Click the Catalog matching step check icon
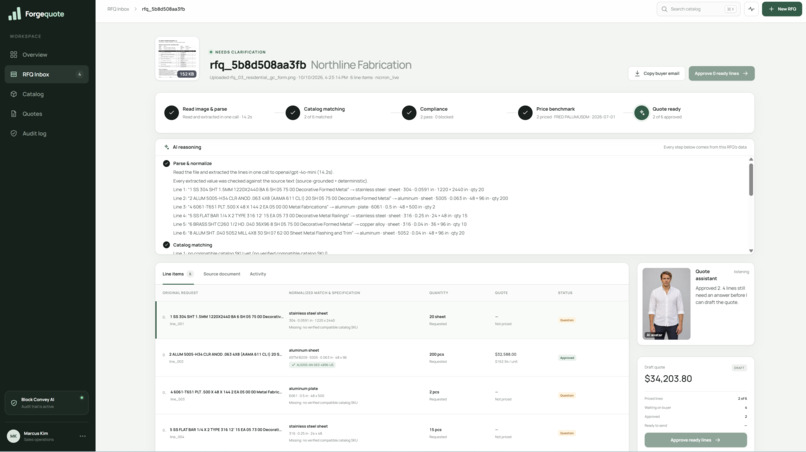This screenshot has width=806, height=452. point(292,112)
